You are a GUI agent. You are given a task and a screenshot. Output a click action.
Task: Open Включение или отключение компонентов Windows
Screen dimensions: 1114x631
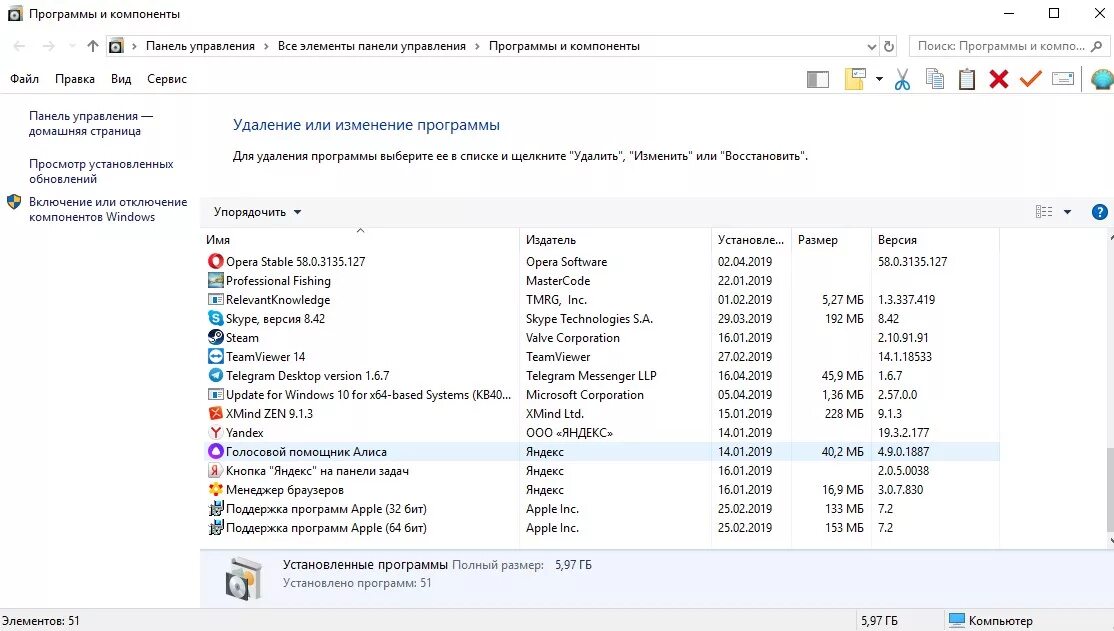(x=108, y=210)
